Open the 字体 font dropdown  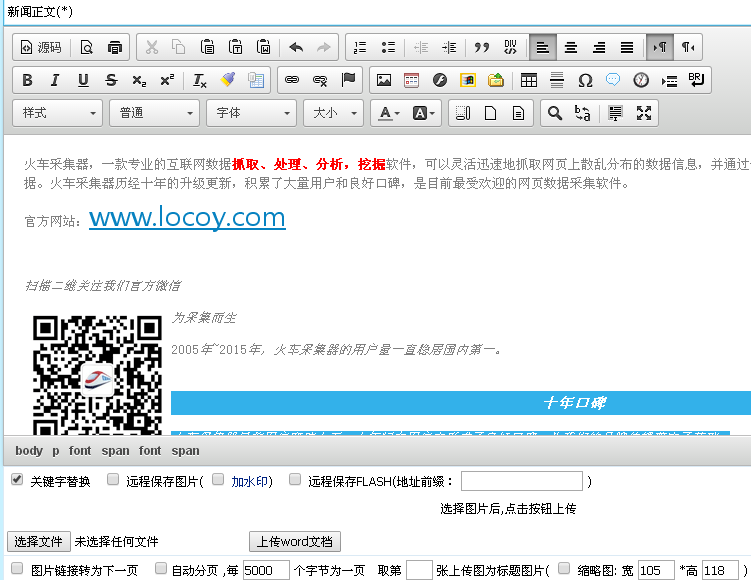tap(251, 113)
